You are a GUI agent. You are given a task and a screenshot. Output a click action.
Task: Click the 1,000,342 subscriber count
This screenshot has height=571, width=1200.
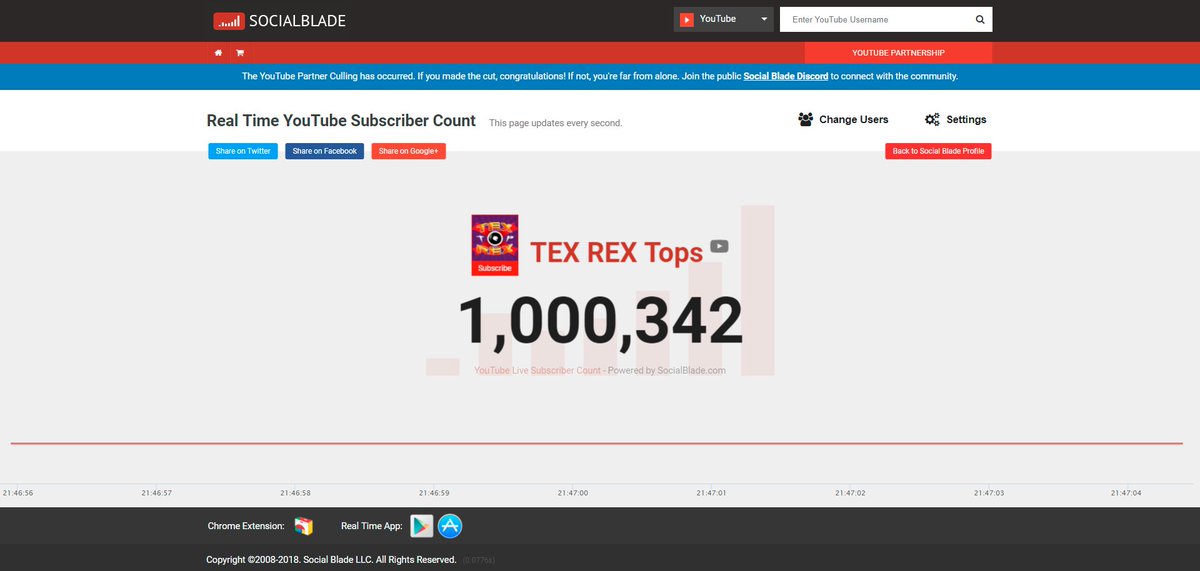(601, 321)
